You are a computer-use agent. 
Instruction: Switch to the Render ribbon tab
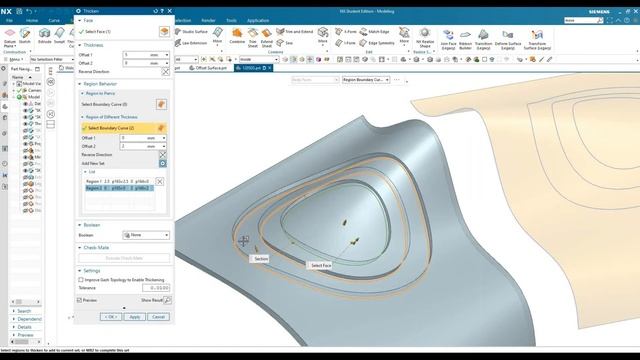208,20
